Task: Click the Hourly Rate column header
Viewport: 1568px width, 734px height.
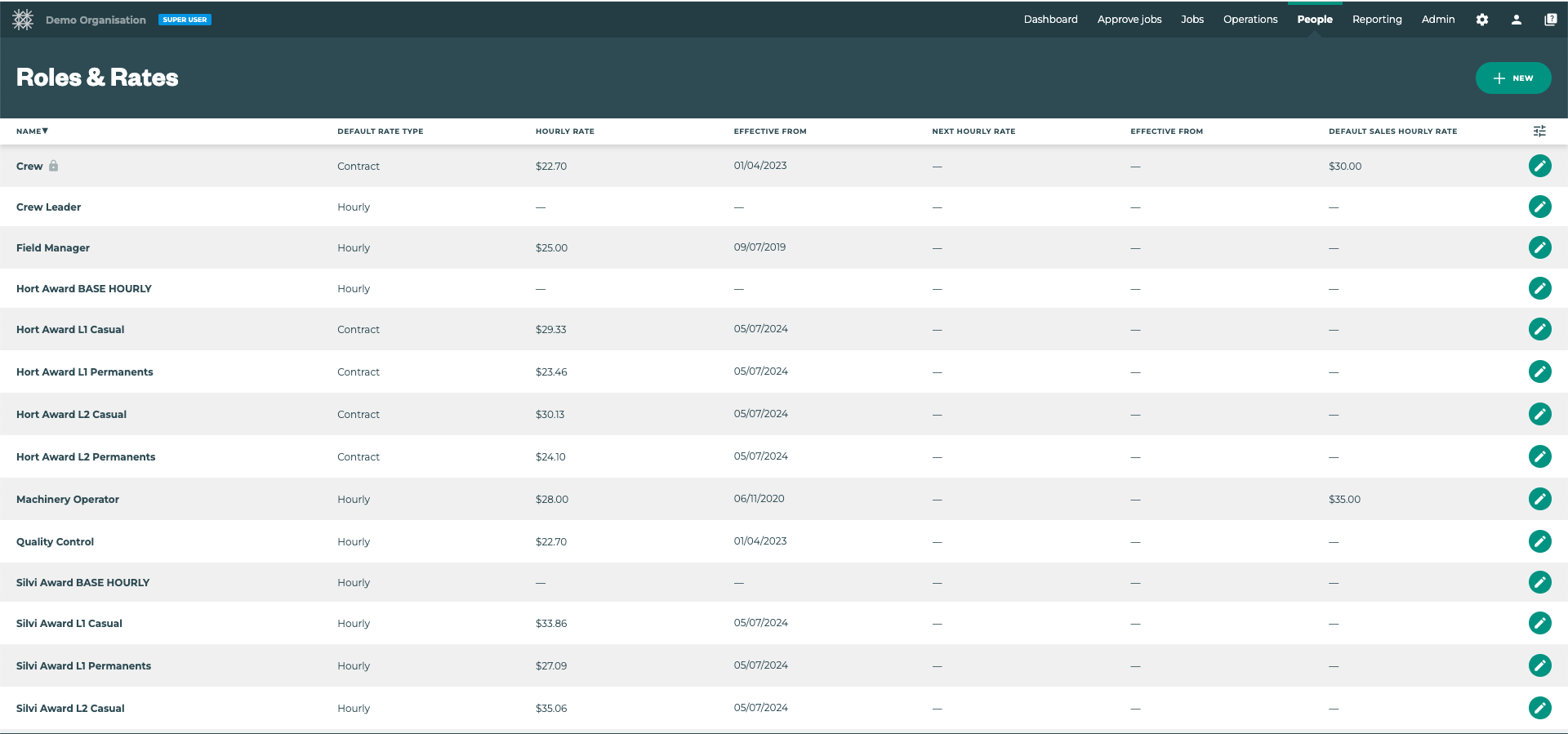Action: [x=564, y=131]
